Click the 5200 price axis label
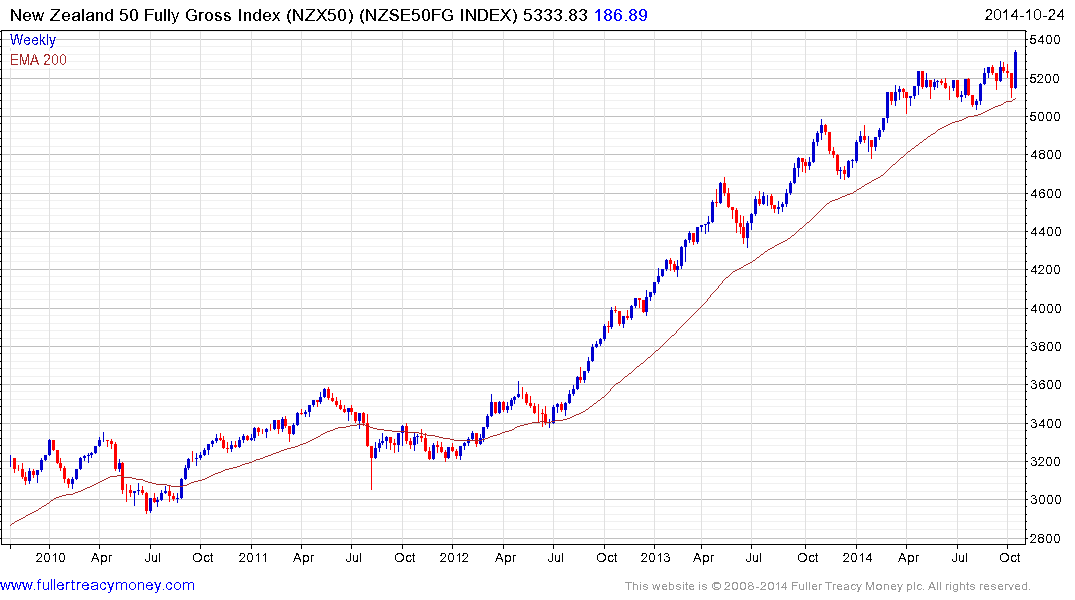This screenshot has width=1075, height=600. tap(1046, 78)
